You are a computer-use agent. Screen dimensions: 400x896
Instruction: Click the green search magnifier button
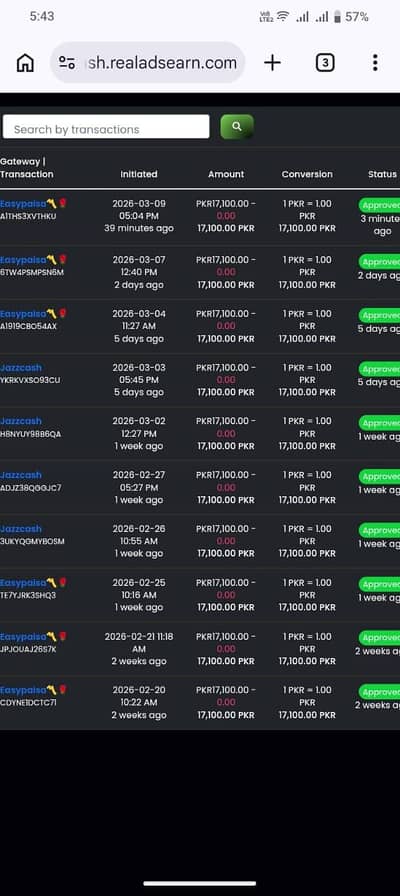point(237,127)
